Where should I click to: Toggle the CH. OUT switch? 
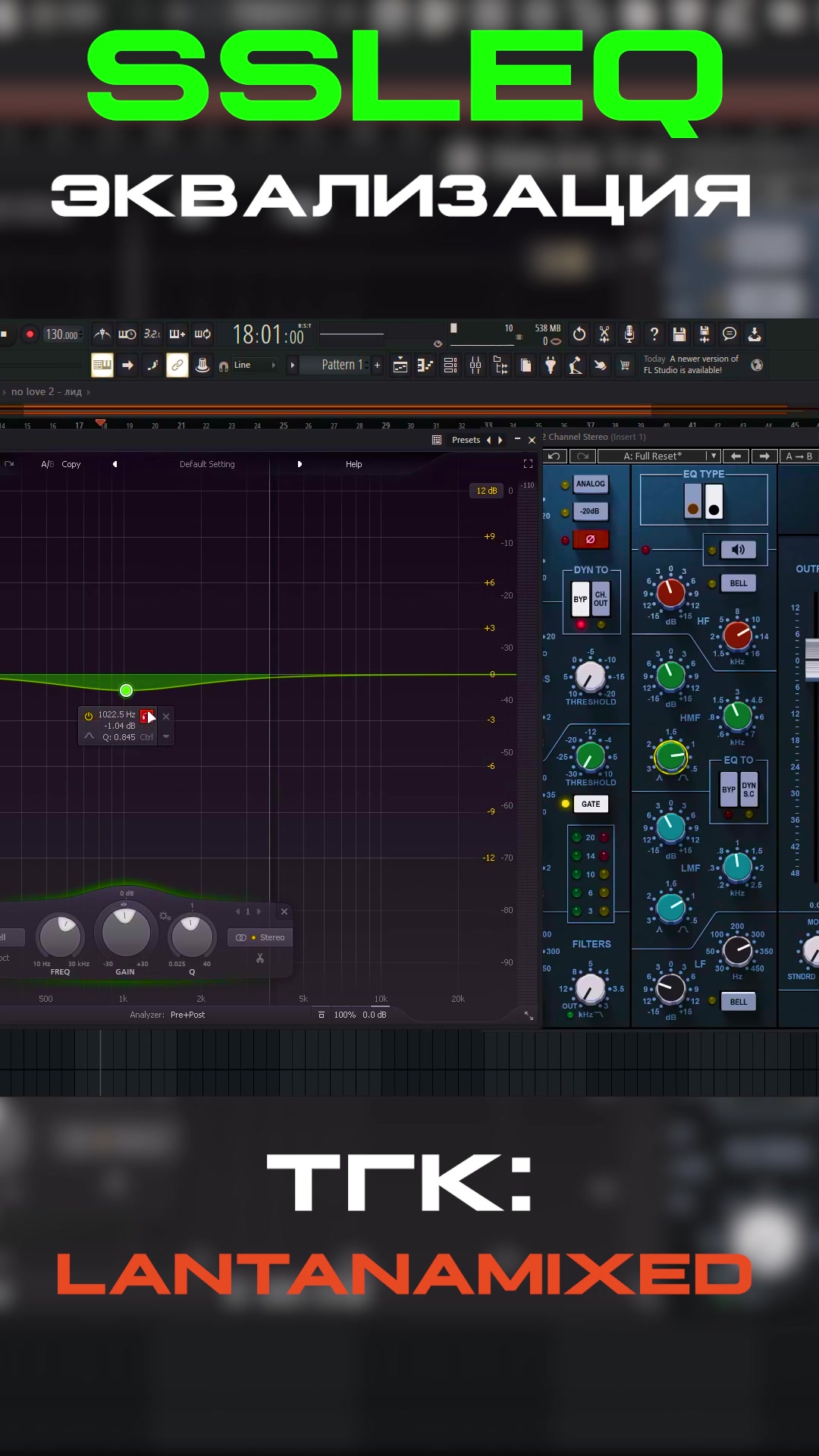coord(601,598)
